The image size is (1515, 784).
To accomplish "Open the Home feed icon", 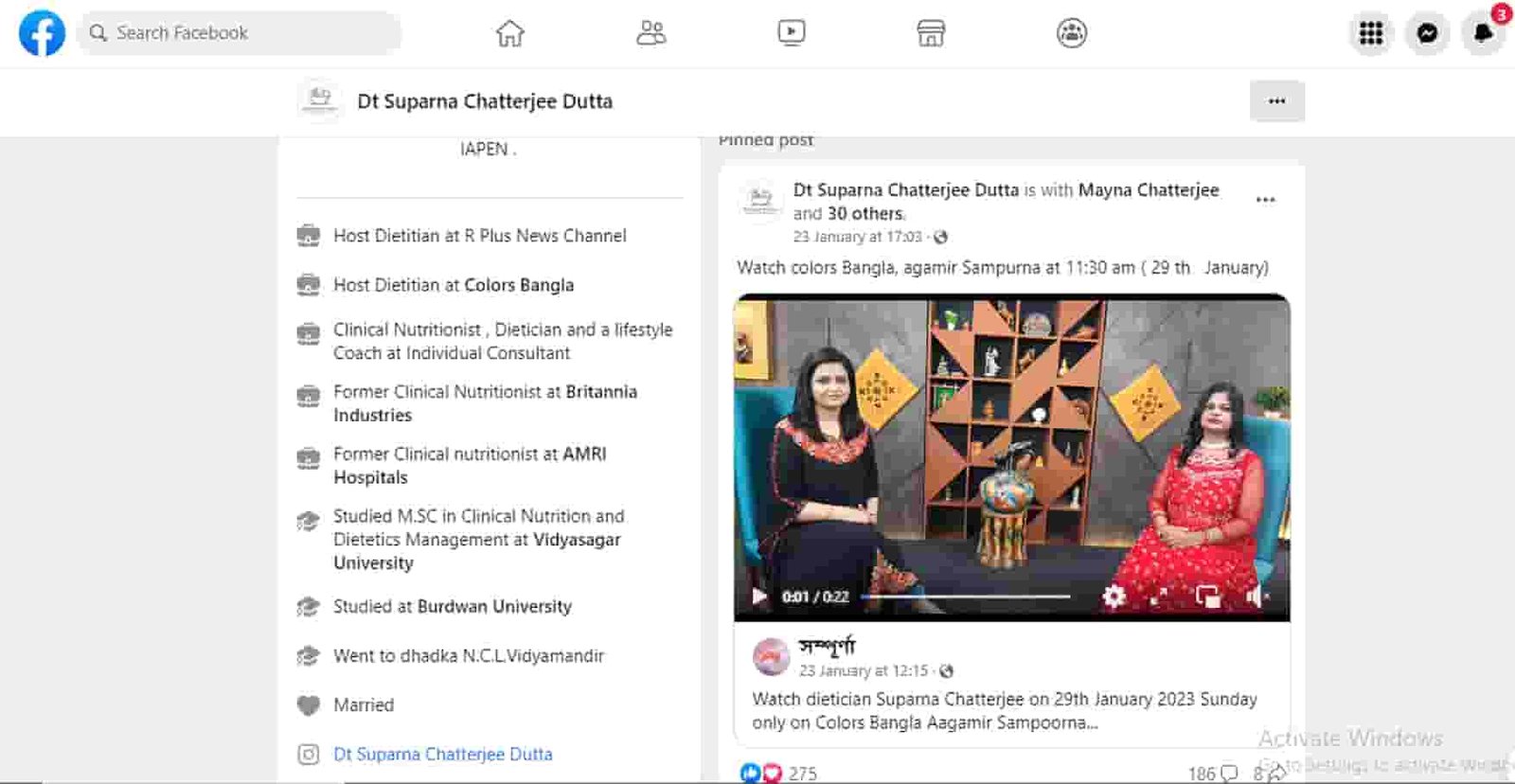I will pyautogui.click(x=509, y=33).
